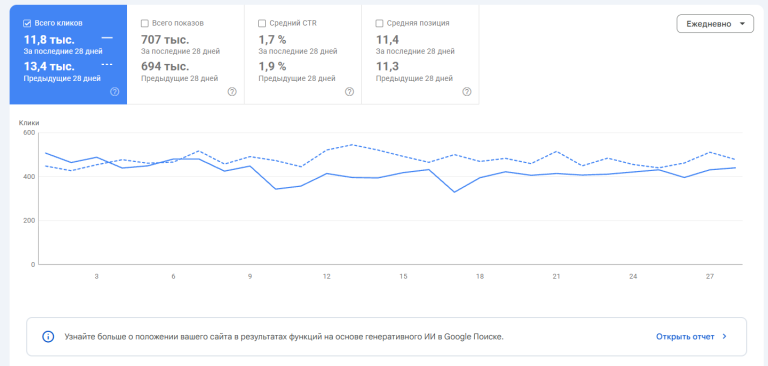
Task: Click the 13,4 тыс. previous clicks value
Action: 49,67
